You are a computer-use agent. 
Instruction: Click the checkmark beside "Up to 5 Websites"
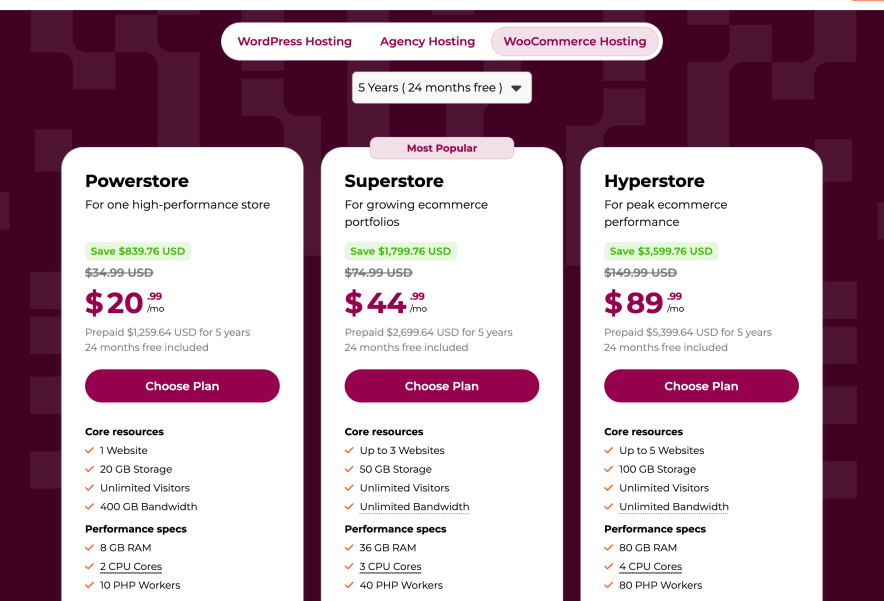point(610,450)
